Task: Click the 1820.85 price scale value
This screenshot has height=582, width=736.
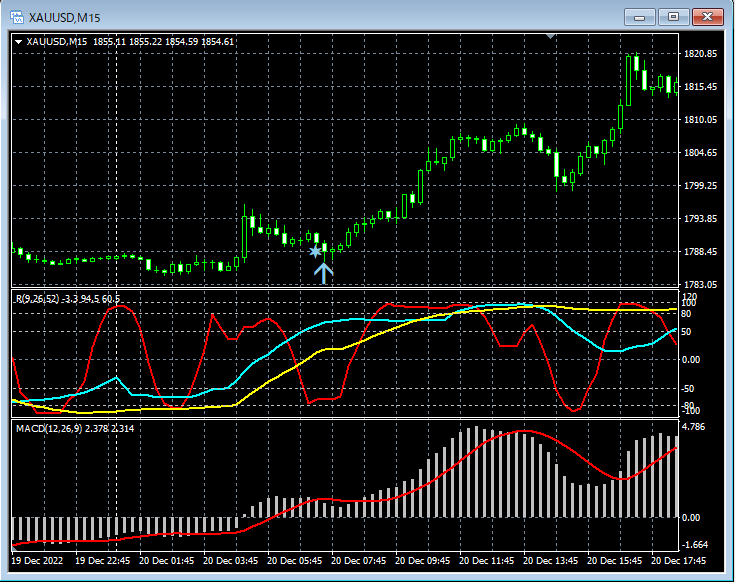Action: [700, 54]
